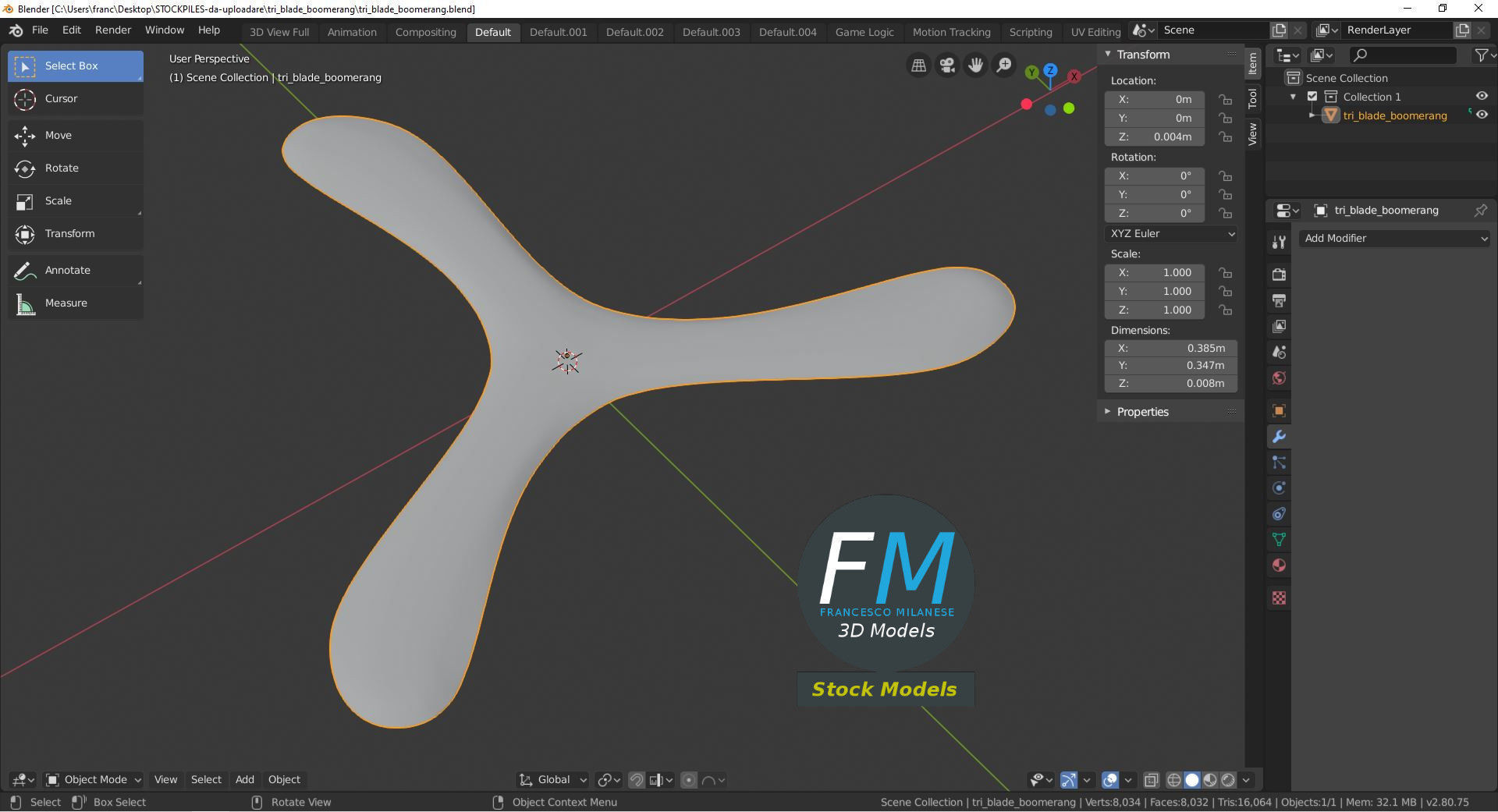The height and width of the screenshot is (812, 1498).
Task: Lock the Rotation Z value
Action: 1226,214
